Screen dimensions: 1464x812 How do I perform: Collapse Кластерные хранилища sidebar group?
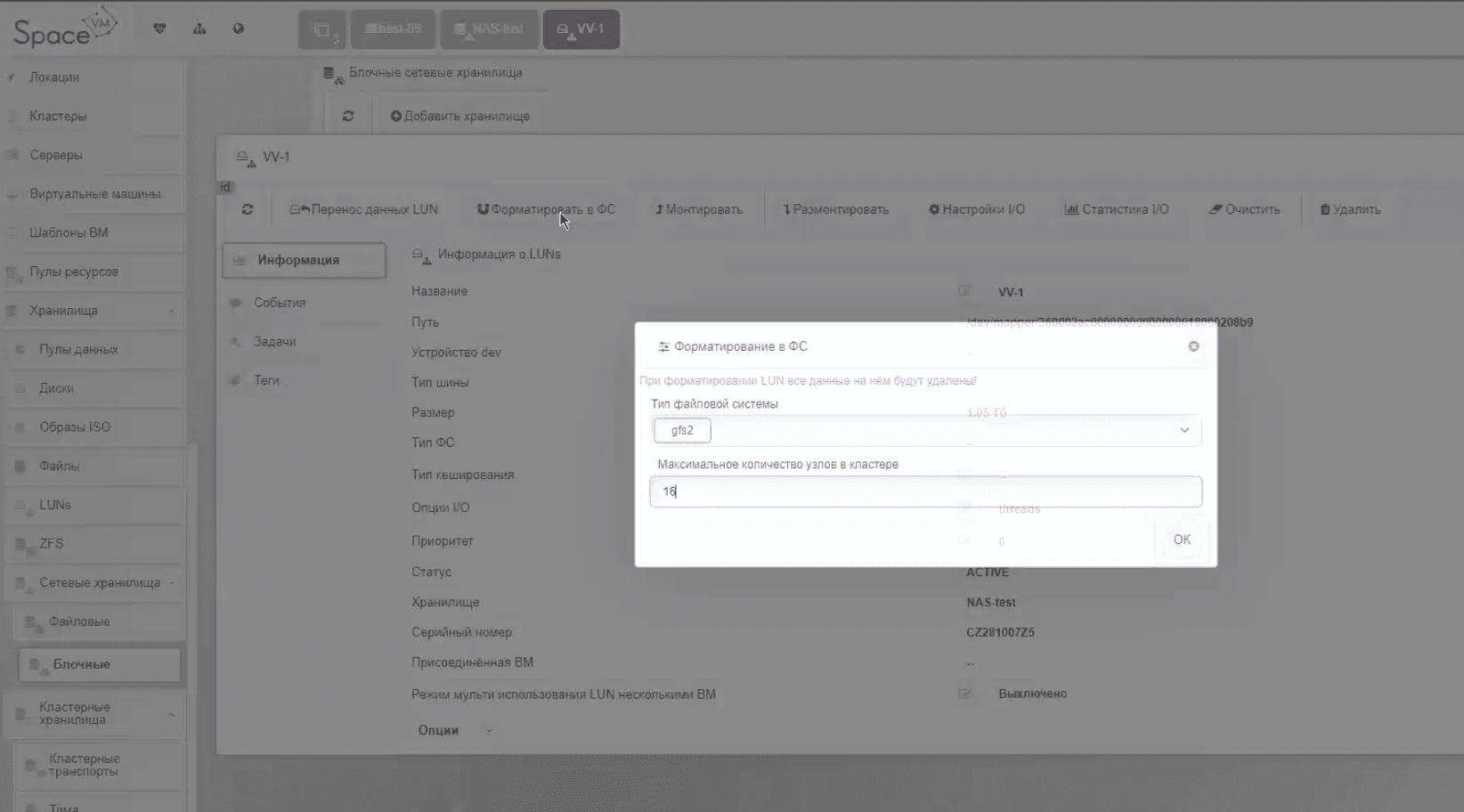coord(171,714)
